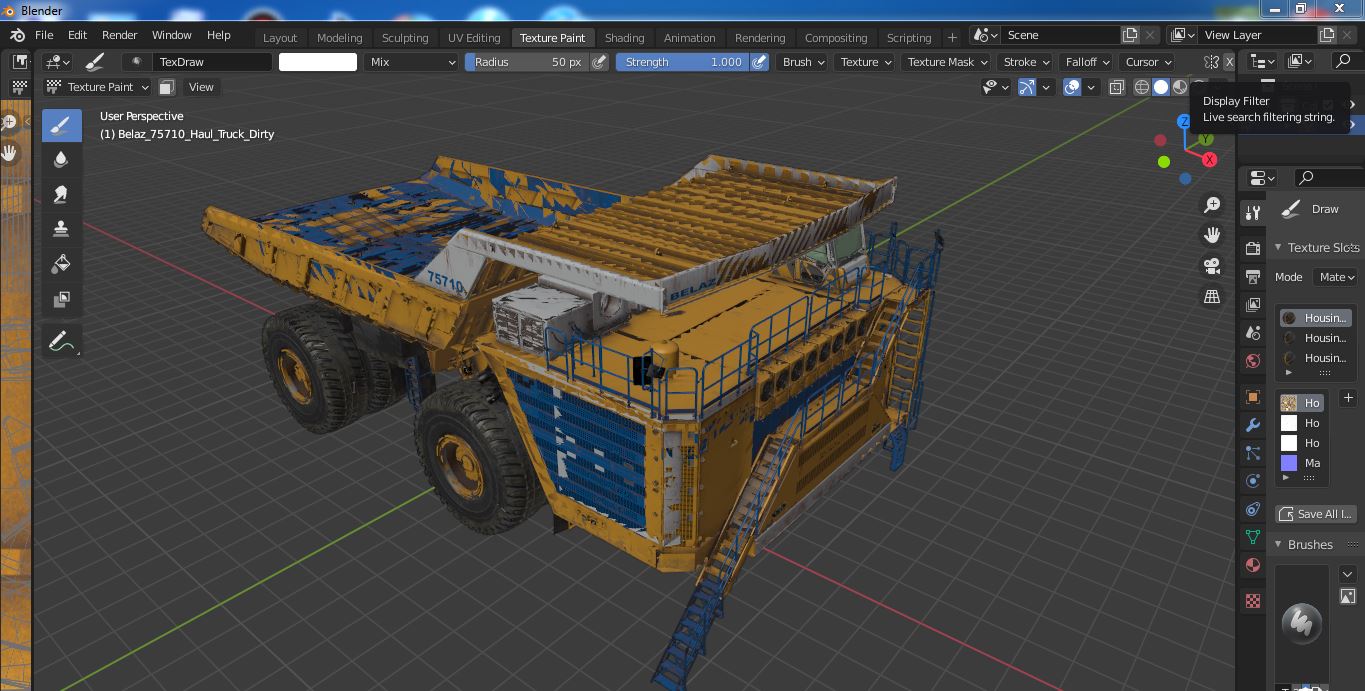Switch perspective/orthographic grid icon
Screen dimensions: 1365x691
1212,297
